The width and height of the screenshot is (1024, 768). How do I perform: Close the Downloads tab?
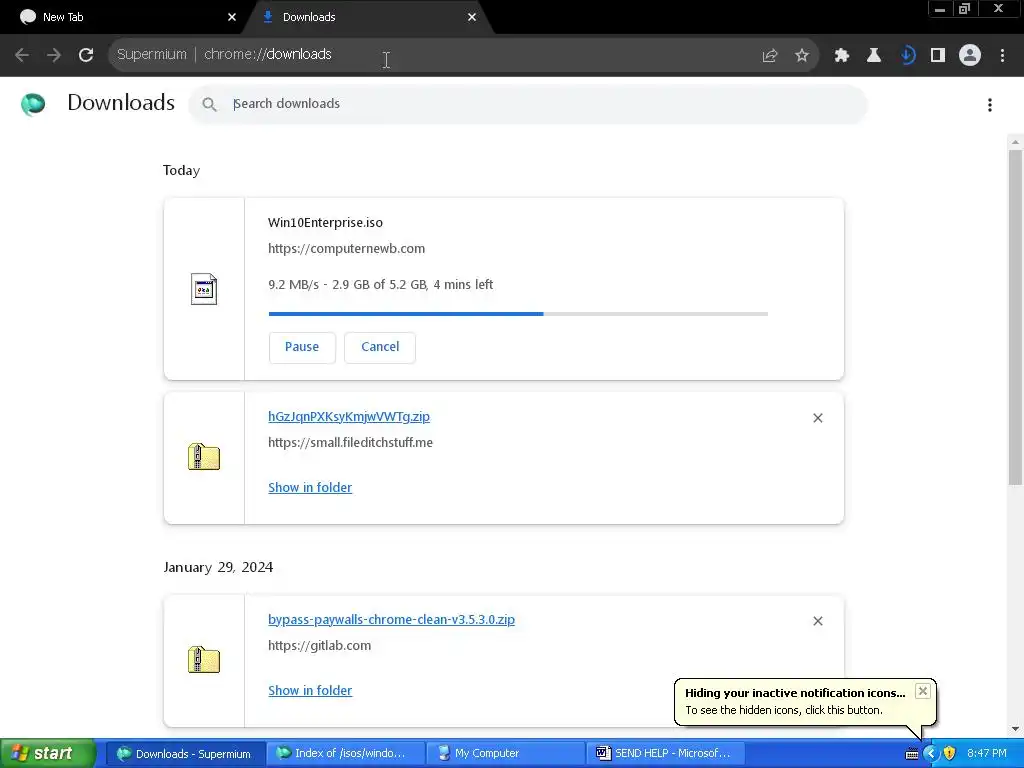(472, 18)
